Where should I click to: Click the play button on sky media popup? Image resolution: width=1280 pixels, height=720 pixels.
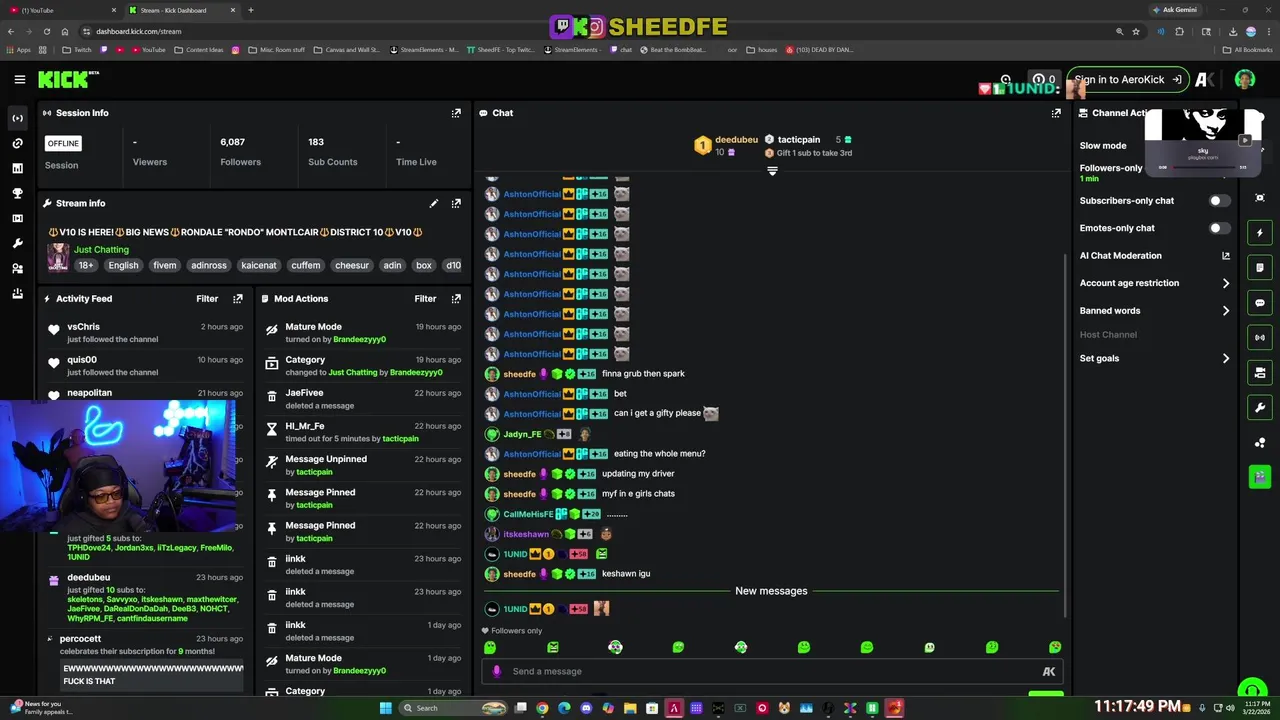1245,140
